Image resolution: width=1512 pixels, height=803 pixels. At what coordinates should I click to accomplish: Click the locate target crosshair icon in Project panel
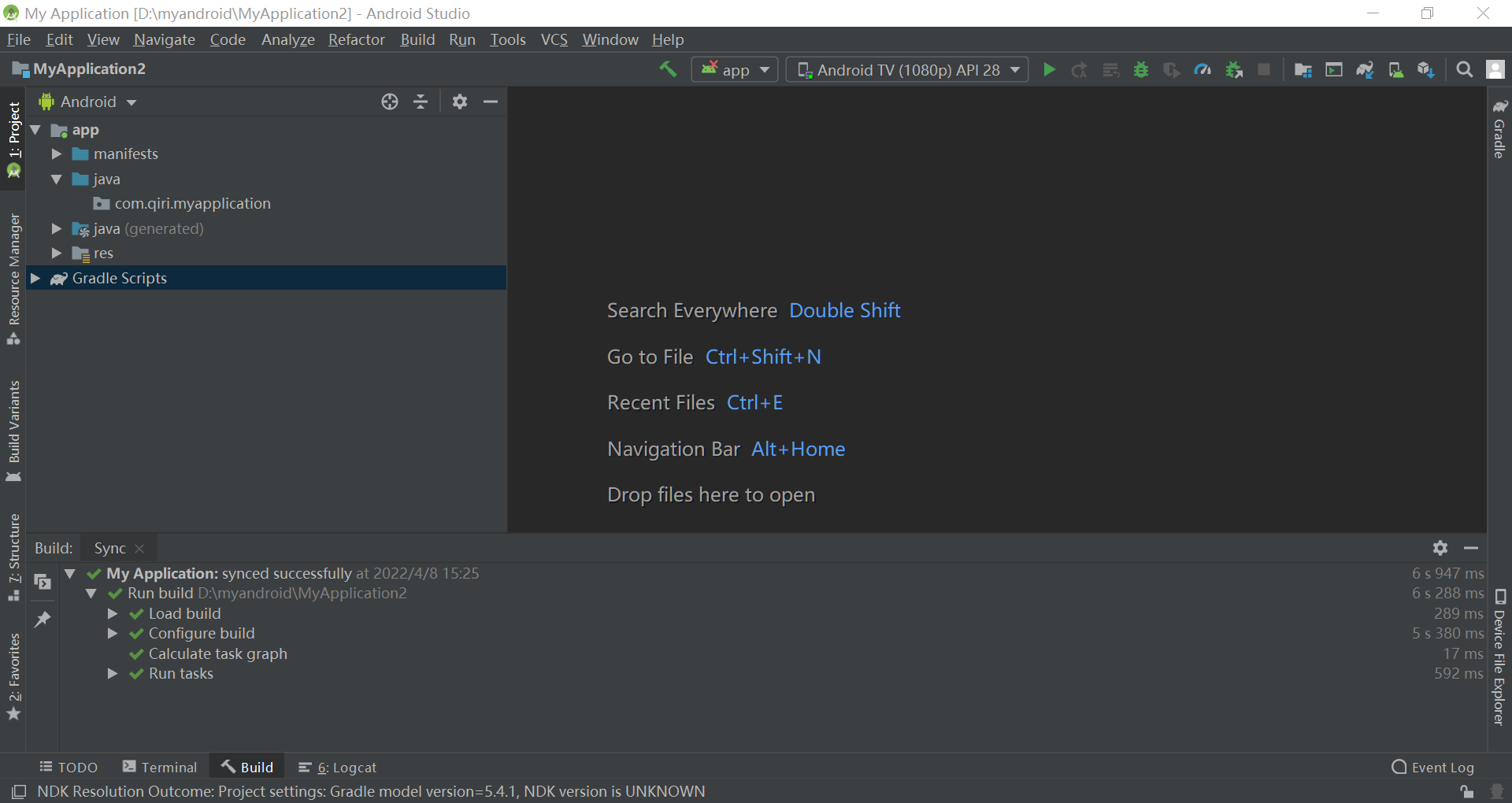[390, 102]
